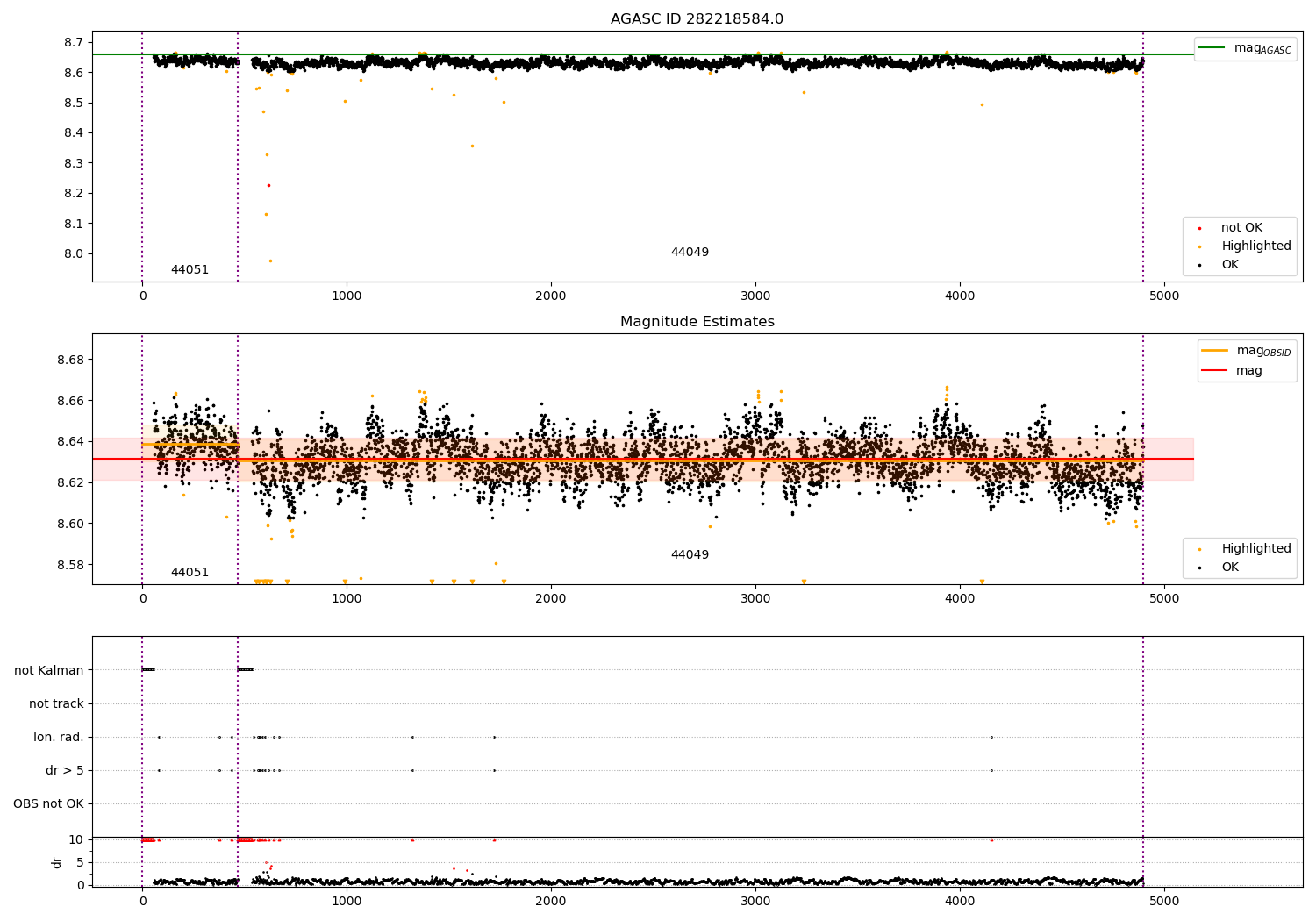The width and height of the screenshot is (1316, 921).
Task: Click the 8.7 y-axis tick in top plot
Action: (74, 43)
